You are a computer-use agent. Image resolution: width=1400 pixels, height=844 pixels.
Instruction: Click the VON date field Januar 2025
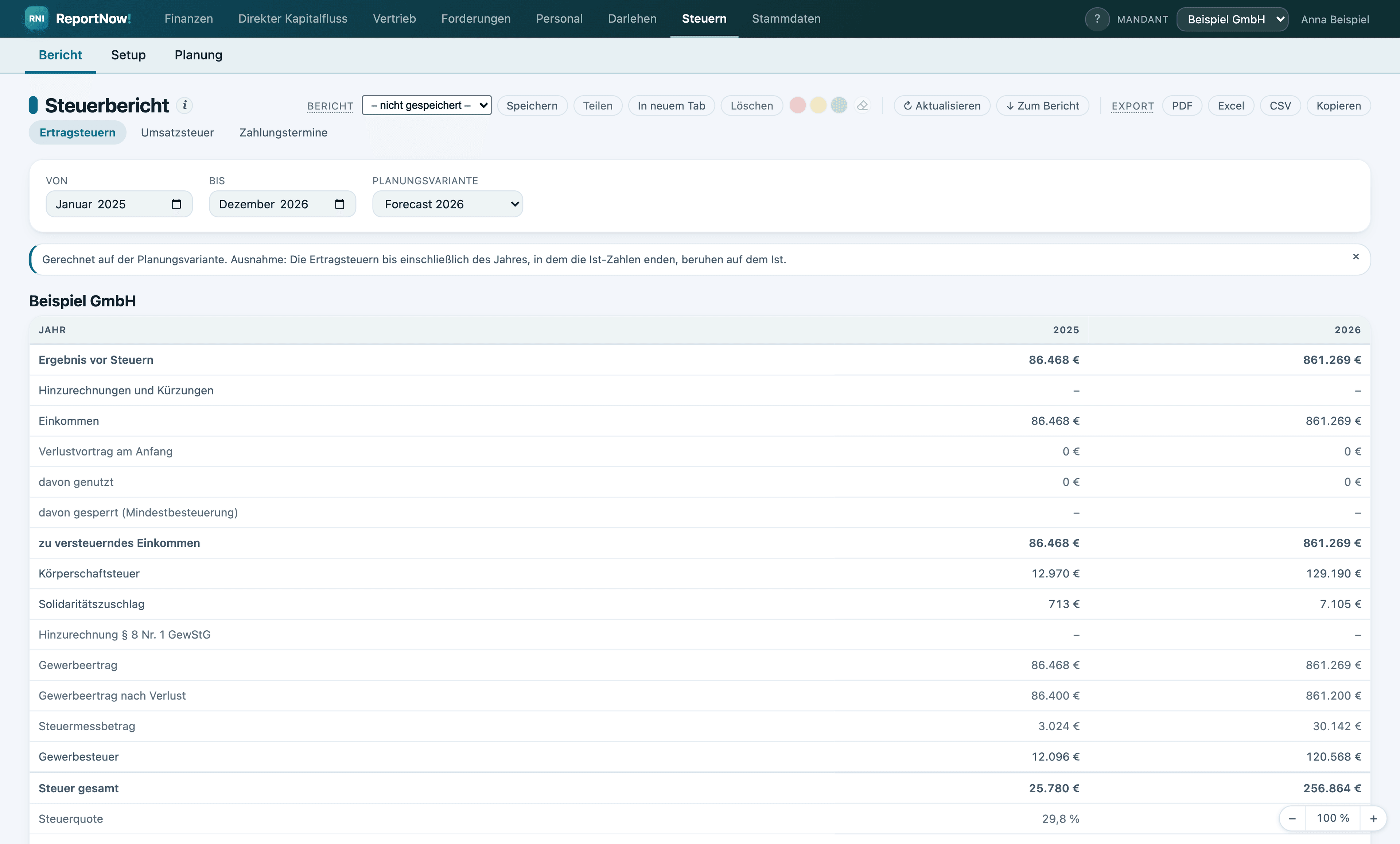(119, 204)
